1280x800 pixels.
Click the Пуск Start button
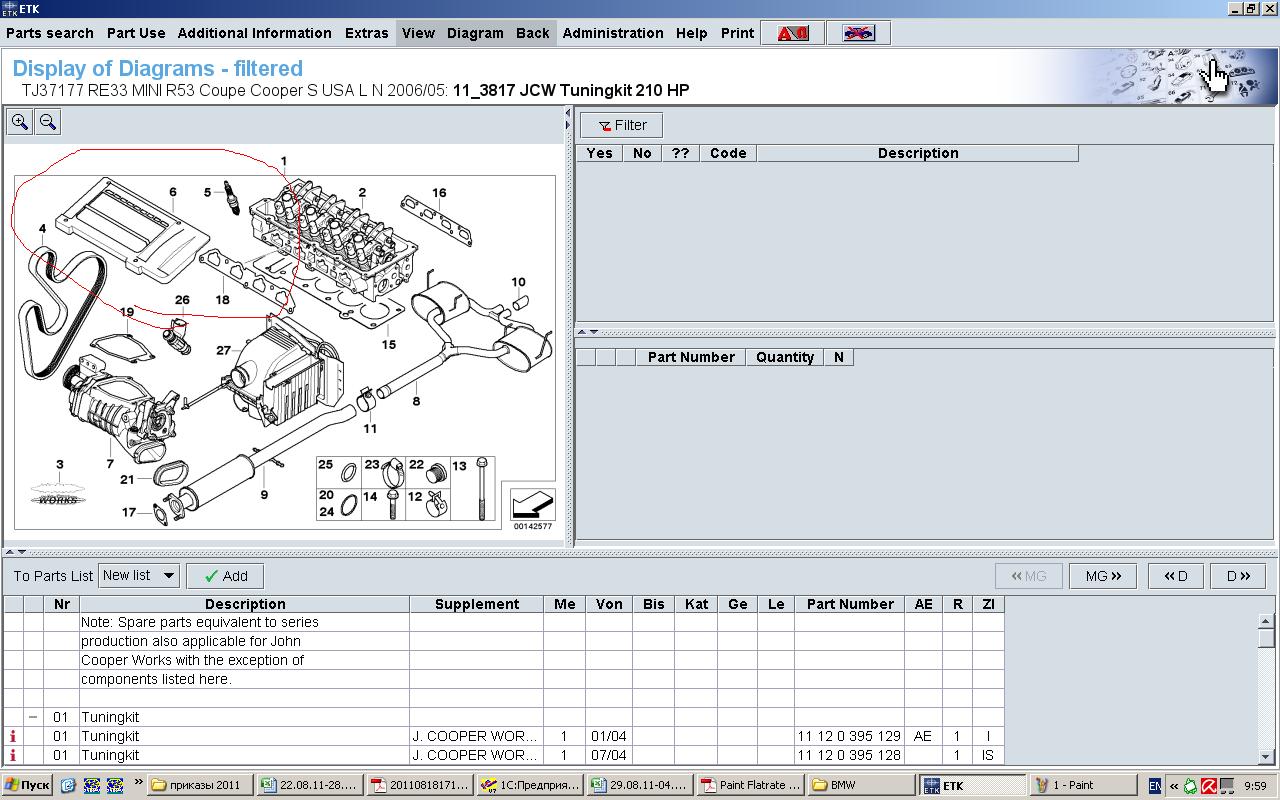(x=27, y=785)
